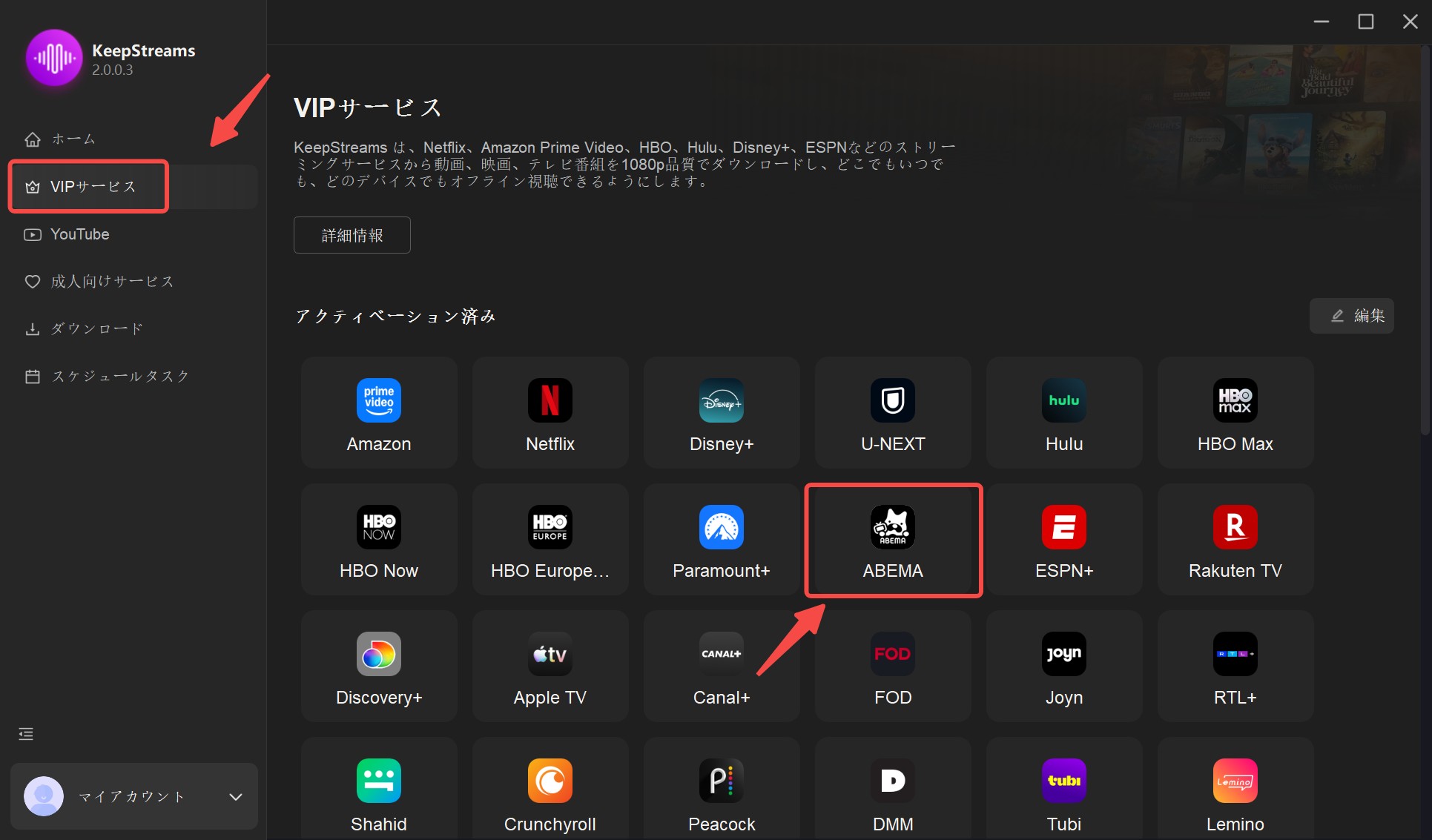Click the vertical scrollbar on right

pos(1425,239)
